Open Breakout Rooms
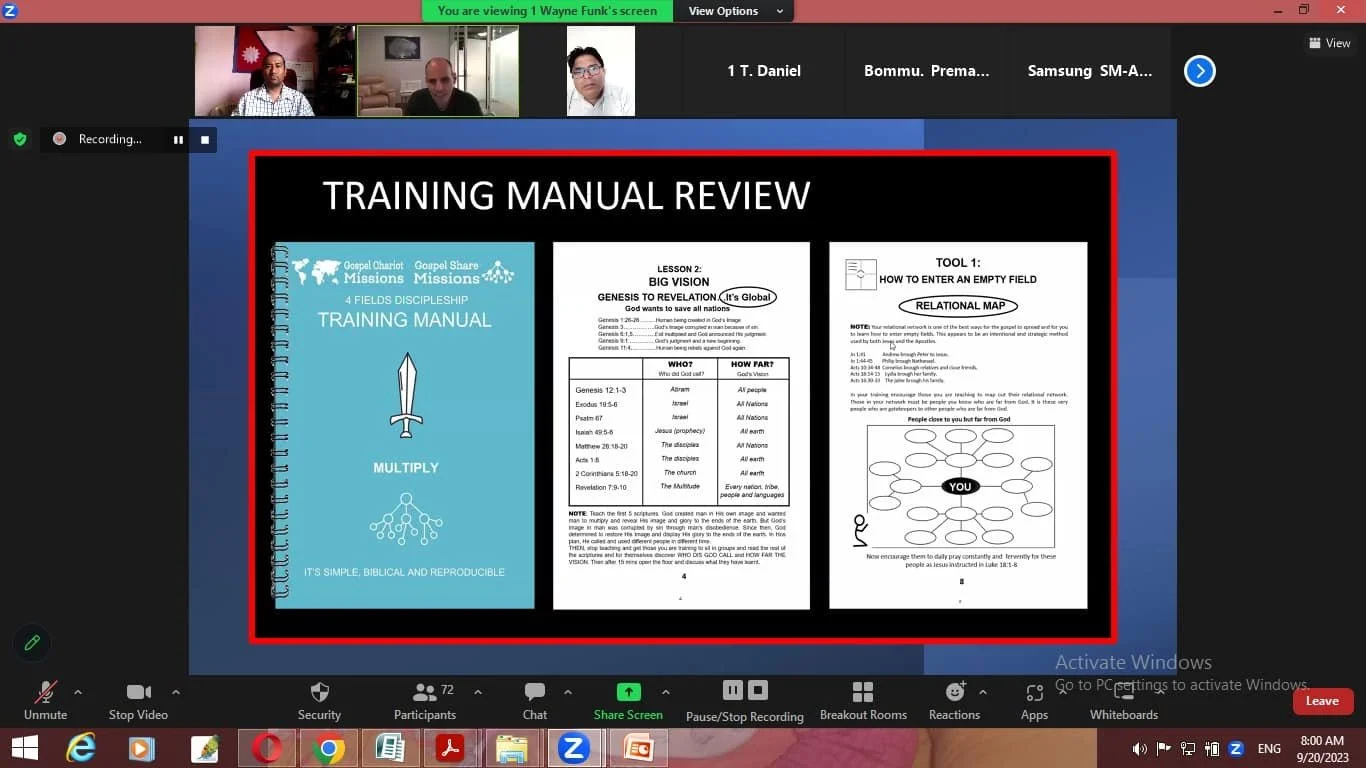This screenshot has height=768, width=1366. pyautogui.click(x=863, y=700)
